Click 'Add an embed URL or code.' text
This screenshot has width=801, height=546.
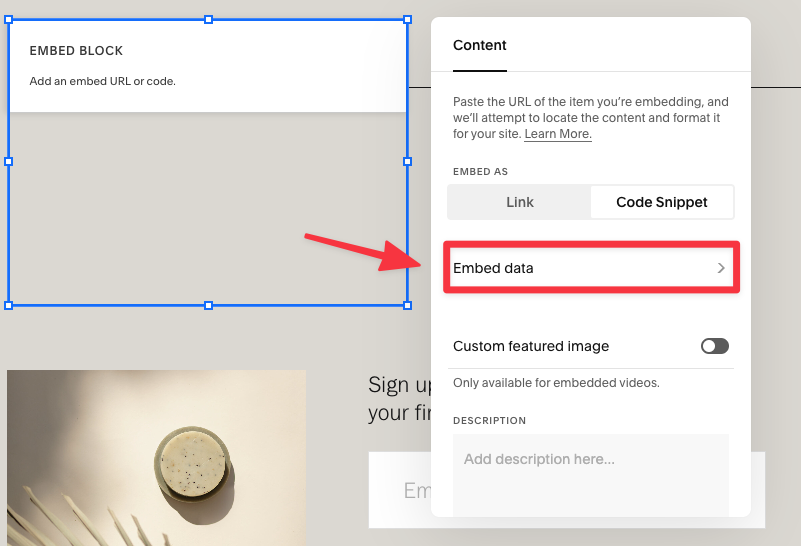click(x=102, y=81)
